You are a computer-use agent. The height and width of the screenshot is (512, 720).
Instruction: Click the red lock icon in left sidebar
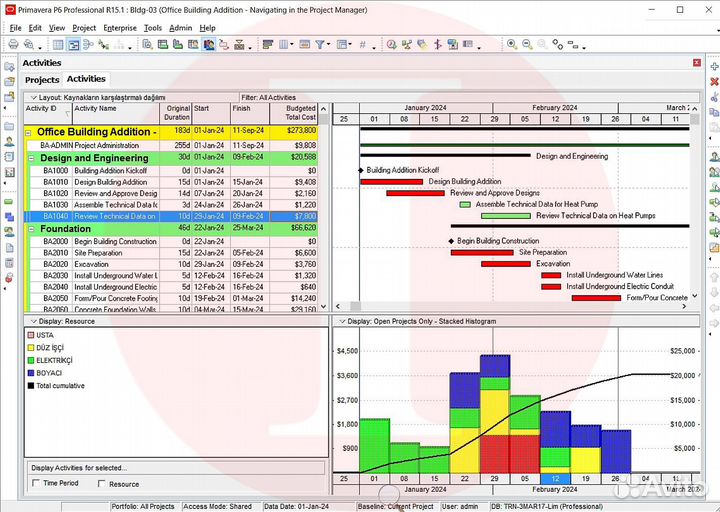(9, 278)
